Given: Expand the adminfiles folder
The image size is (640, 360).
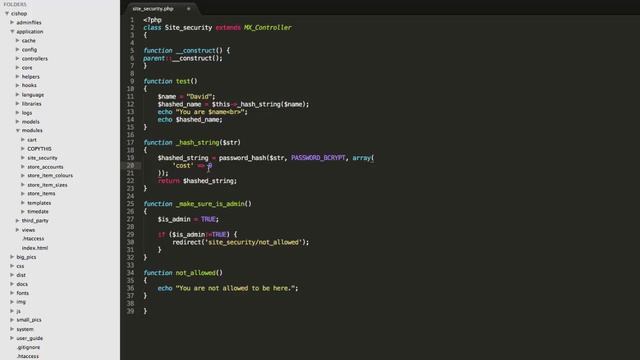Looking at the screenshot, I should click(x=12, y=22).
